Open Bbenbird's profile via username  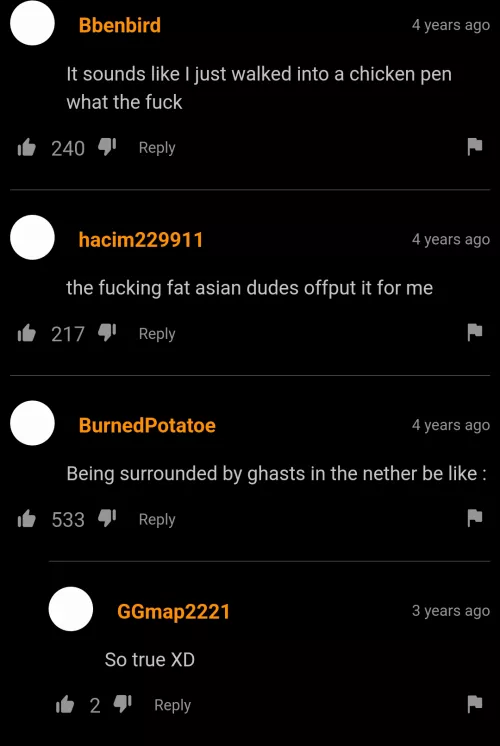click(x=119, y=25)
